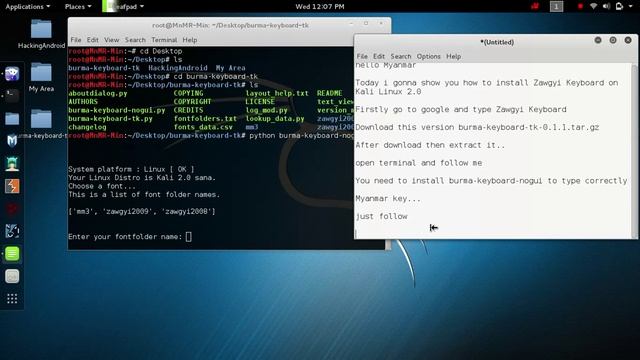This screenshot has height=360, width=640.
Task: Launch Metasploit from the dock
Action: click(x=12, y=141)
